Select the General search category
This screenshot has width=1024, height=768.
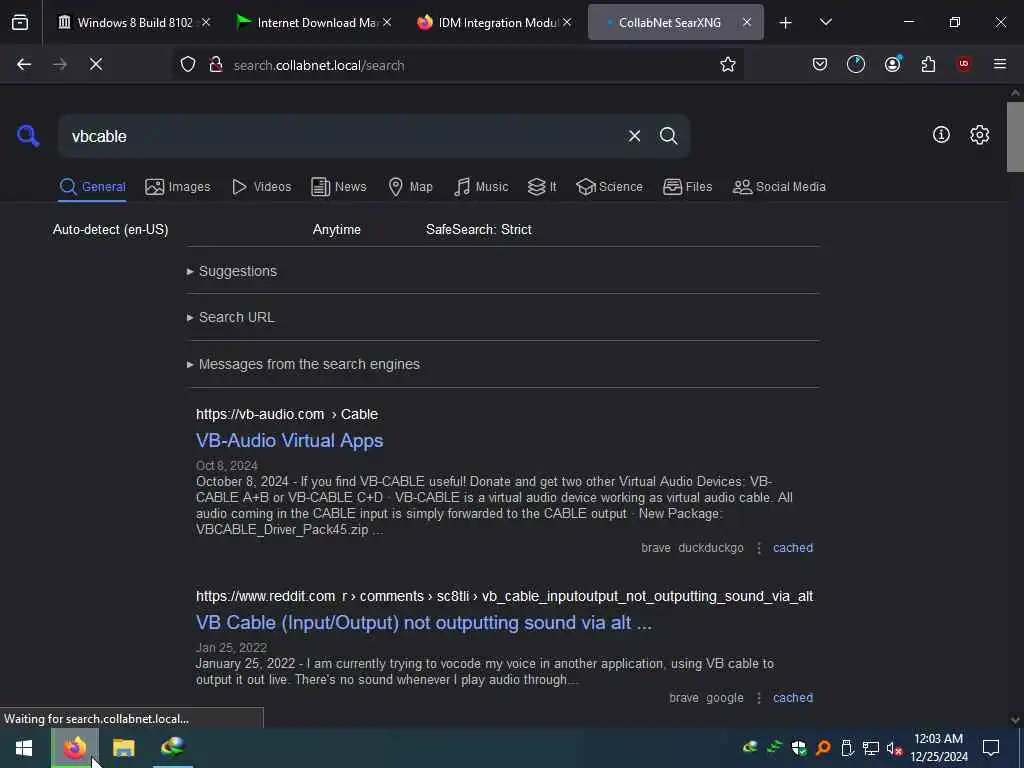92,187
